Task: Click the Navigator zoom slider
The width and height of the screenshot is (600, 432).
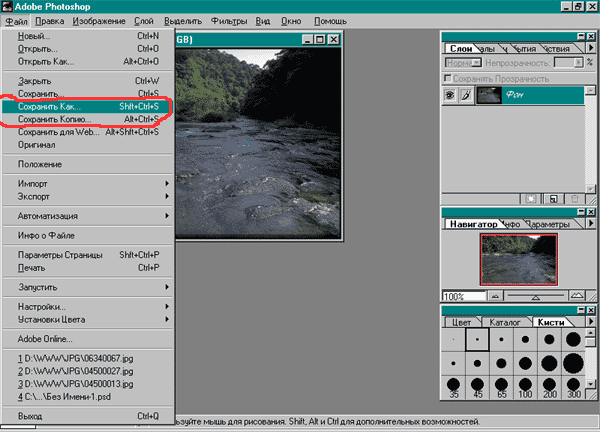Action: (x=536, y=297)
